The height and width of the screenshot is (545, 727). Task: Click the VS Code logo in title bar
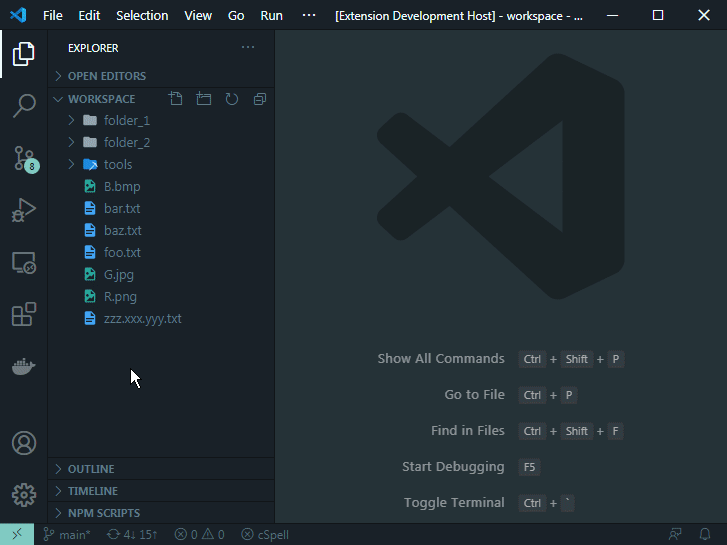click(18, 15)
